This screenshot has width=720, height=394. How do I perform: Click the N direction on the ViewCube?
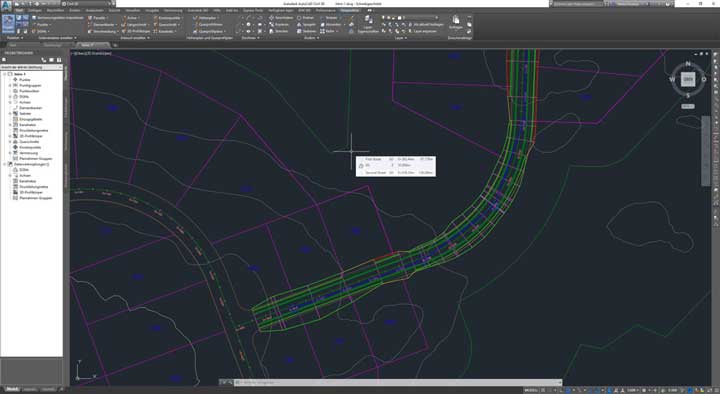point(687,63)
